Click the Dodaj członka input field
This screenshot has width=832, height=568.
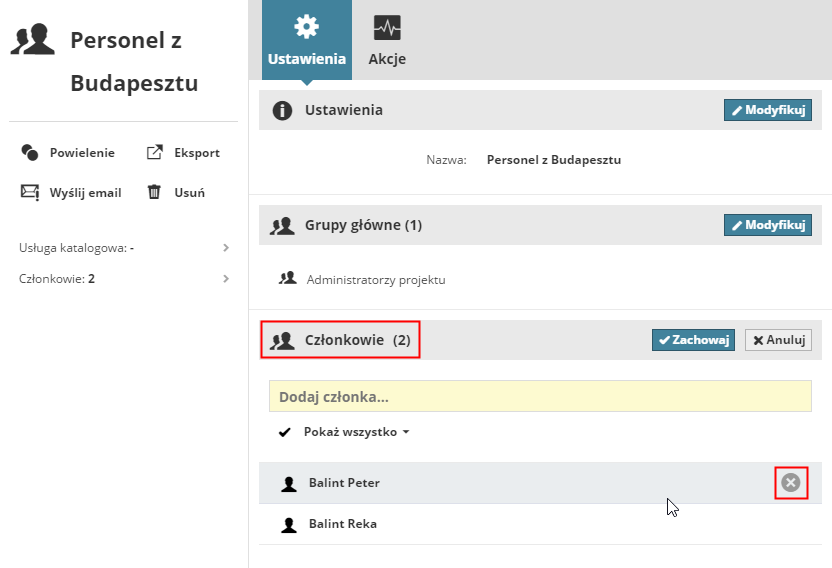(x=540, y=397)
